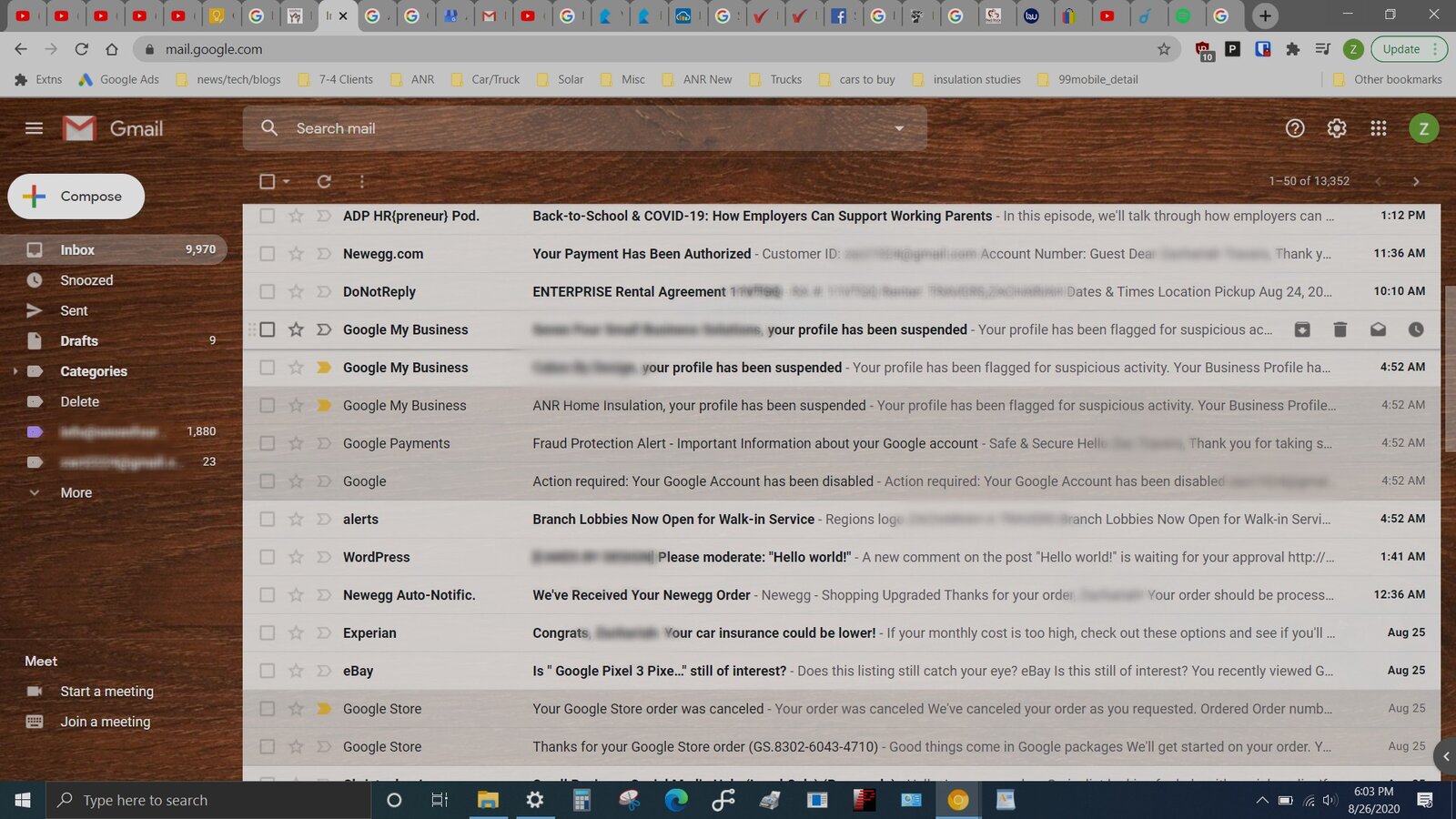Show side panel arrow at right edge
This screenshot has height=819, width=1456.
click(x=1445, y=756)
